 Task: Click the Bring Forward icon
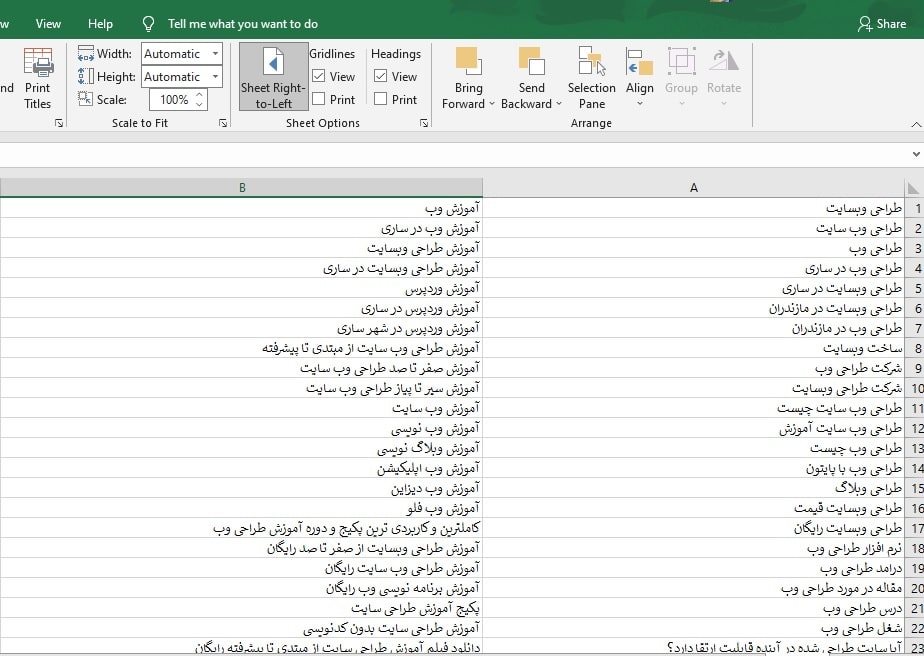tap(469, 61)
